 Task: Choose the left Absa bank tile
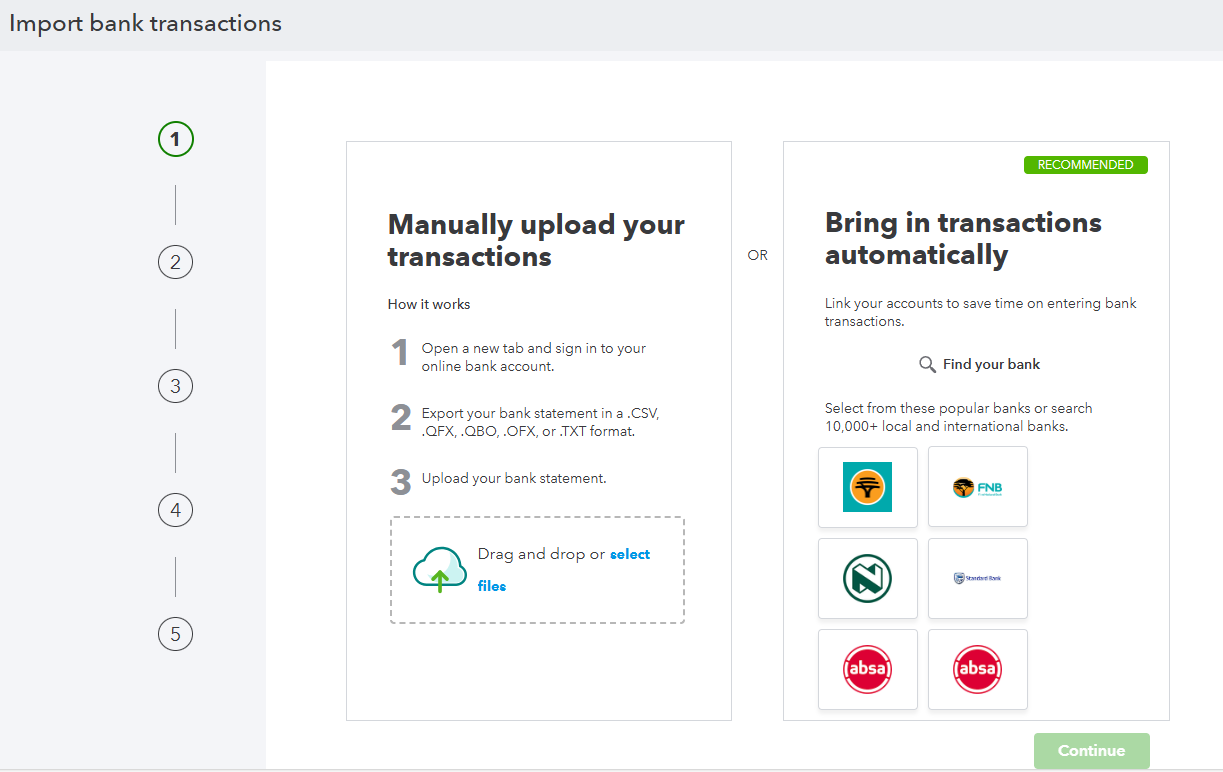pos(867,669)
